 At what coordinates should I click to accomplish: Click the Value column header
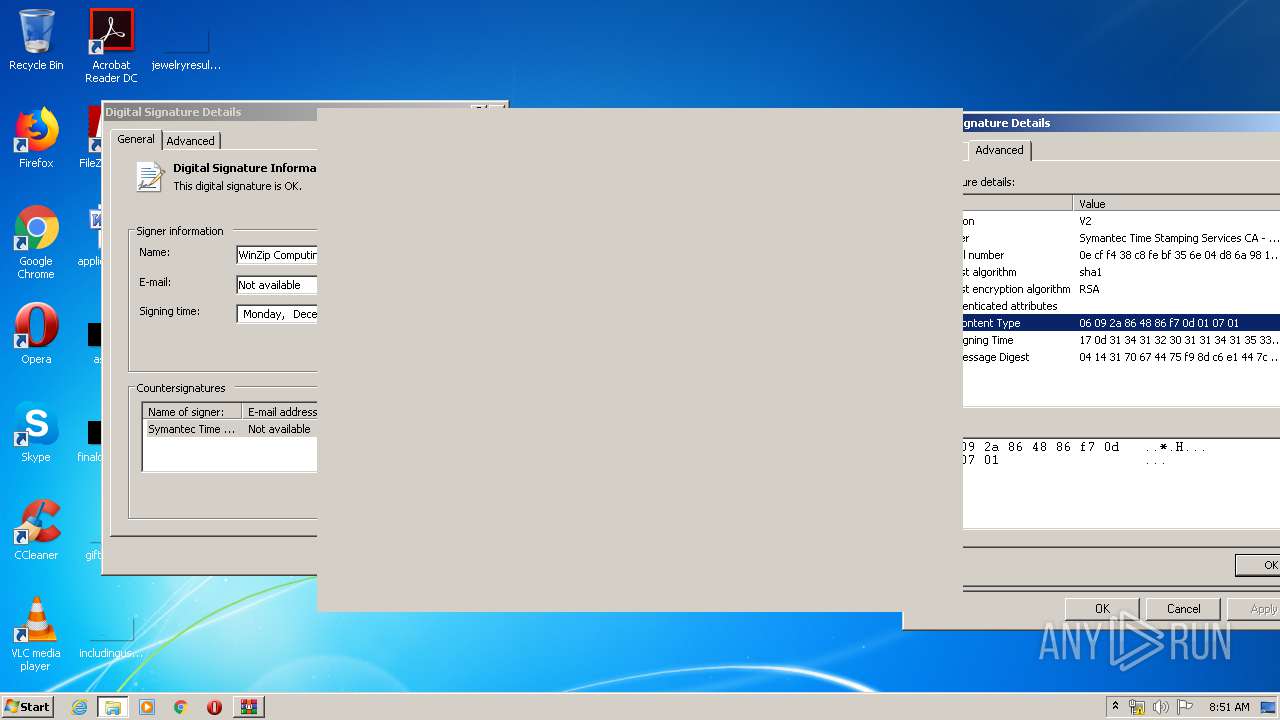point(1176,204)
